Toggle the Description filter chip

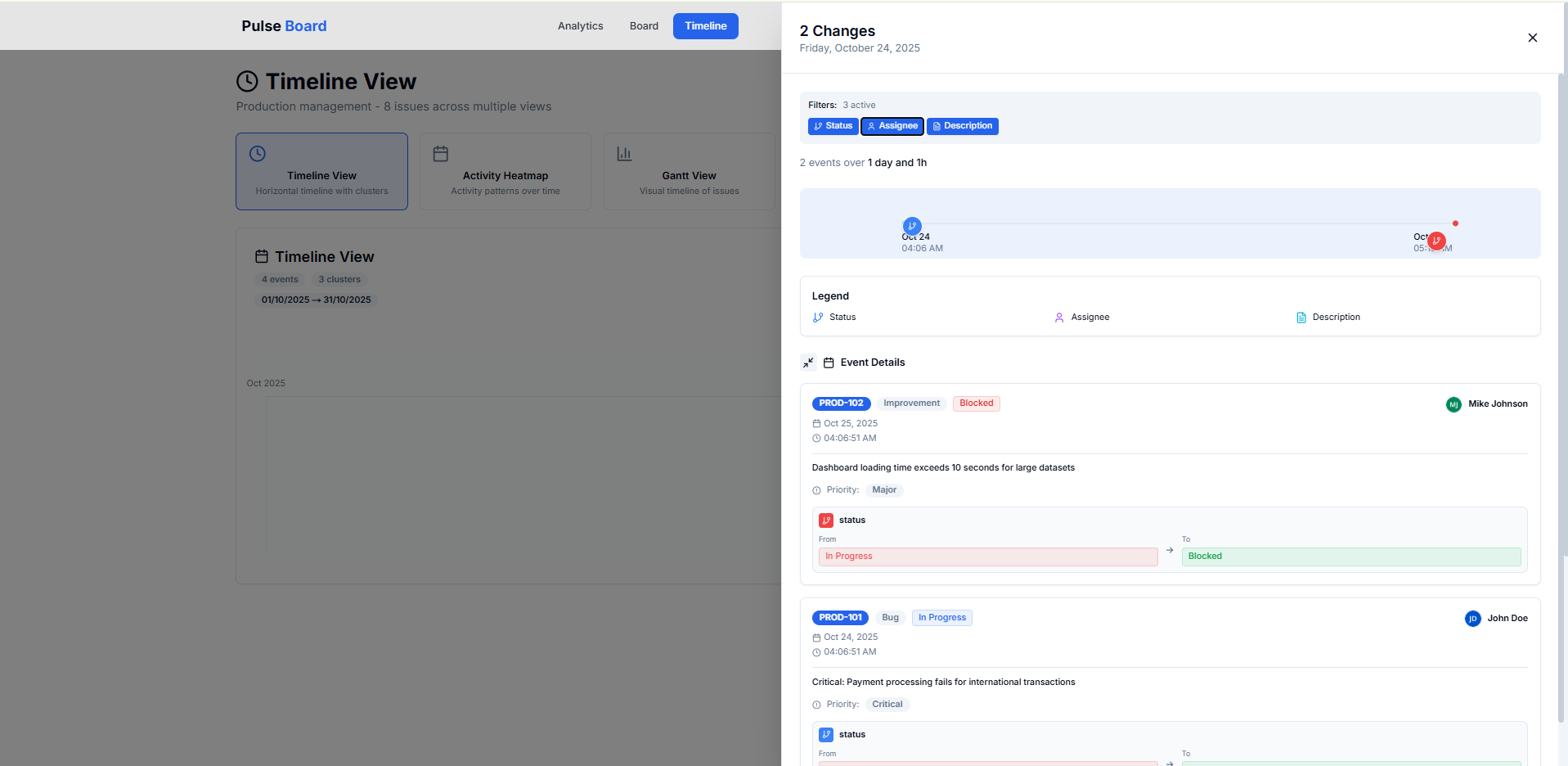point(962,126)
